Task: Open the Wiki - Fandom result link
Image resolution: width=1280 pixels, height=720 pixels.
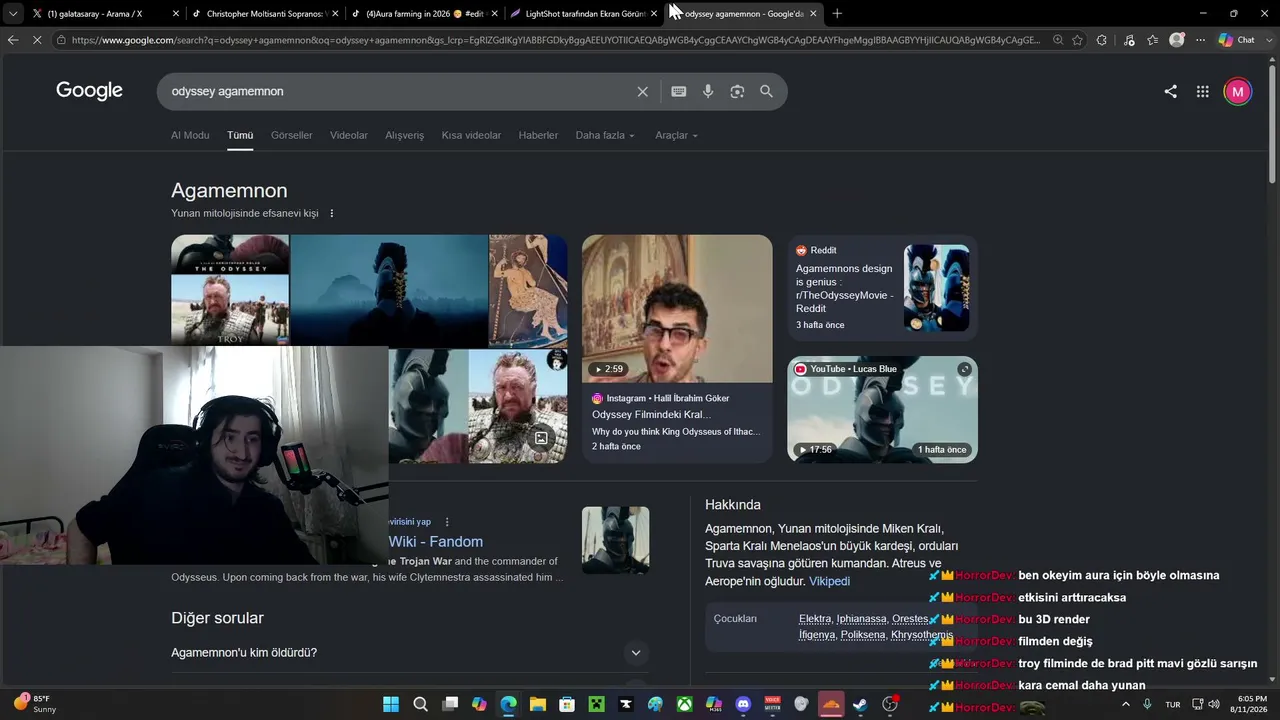Action: (x=435, y=541)
